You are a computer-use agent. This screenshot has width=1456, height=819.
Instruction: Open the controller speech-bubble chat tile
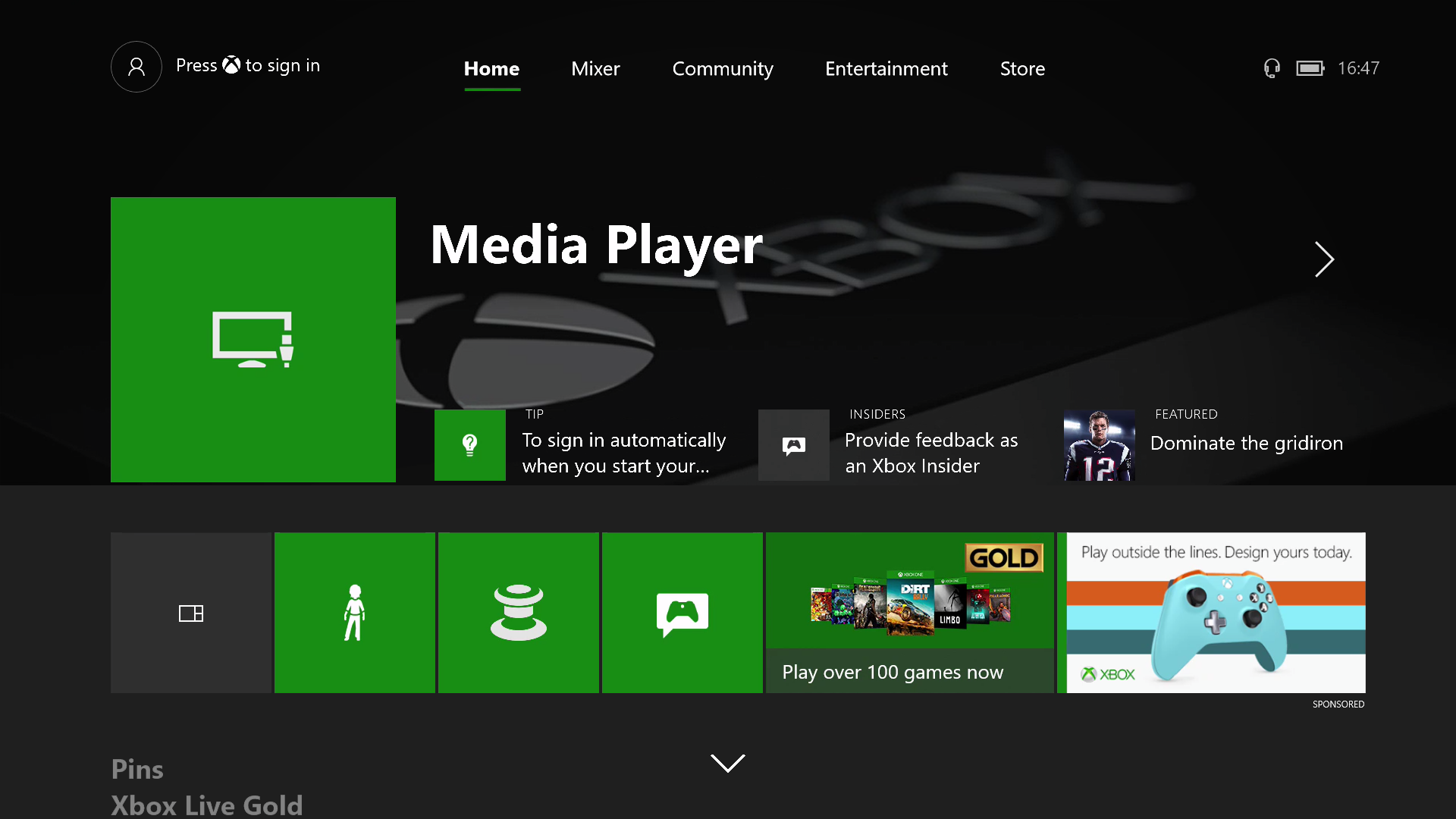click(682, 613)
